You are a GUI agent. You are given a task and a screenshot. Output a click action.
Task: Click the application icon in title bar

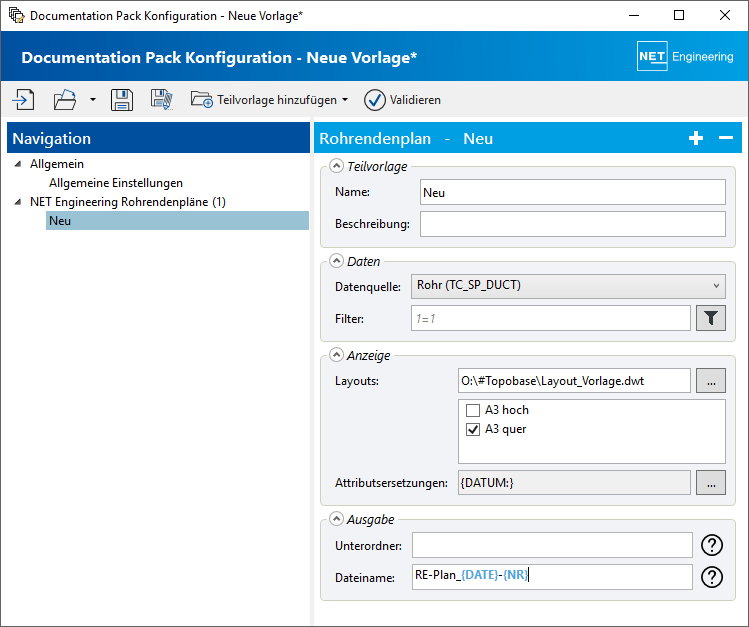(16, 15)
